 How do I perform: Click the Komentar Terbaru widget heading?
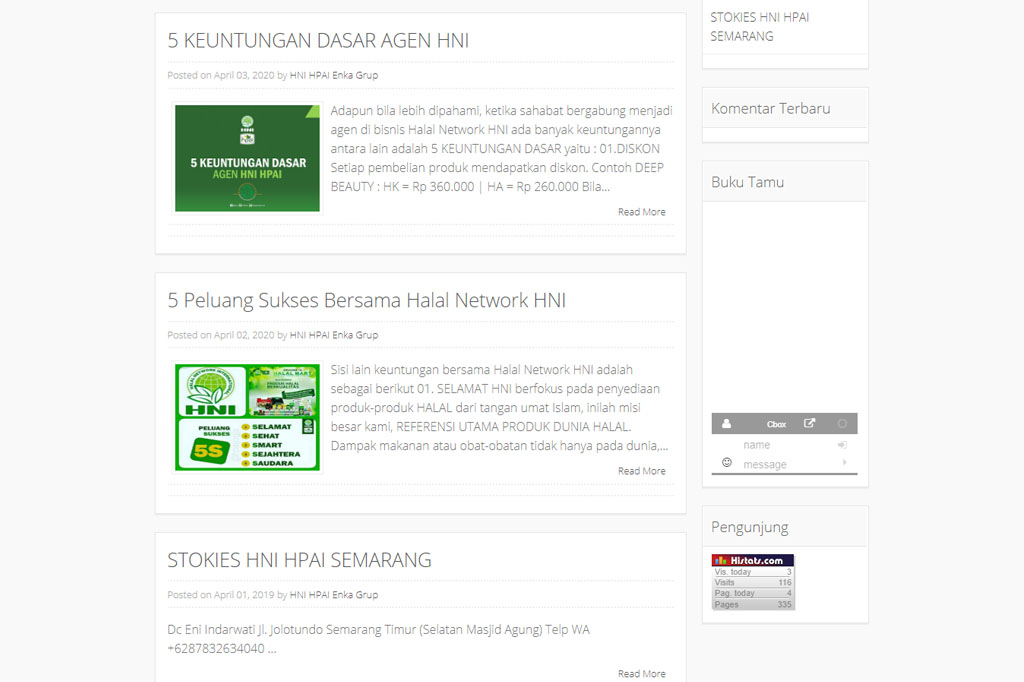tap(771, 108)
